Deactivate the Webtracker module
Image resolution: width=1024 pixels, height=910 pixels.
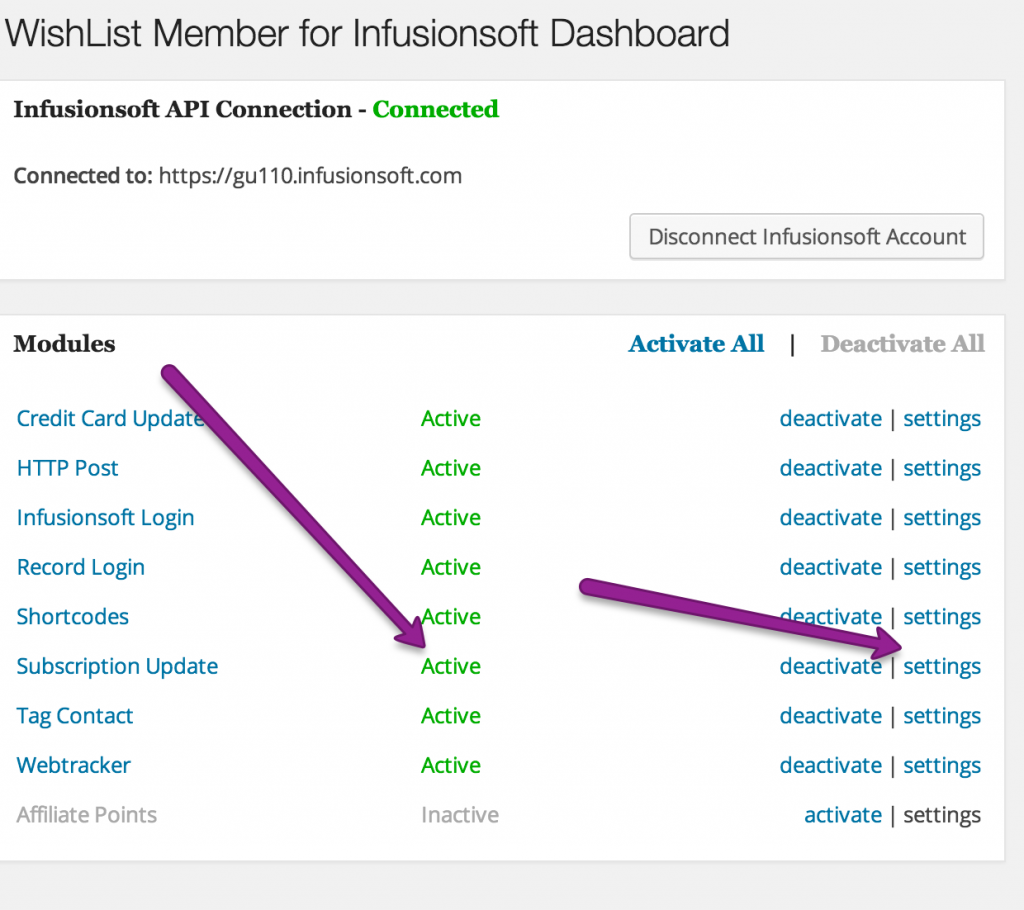tap(831, 766)
